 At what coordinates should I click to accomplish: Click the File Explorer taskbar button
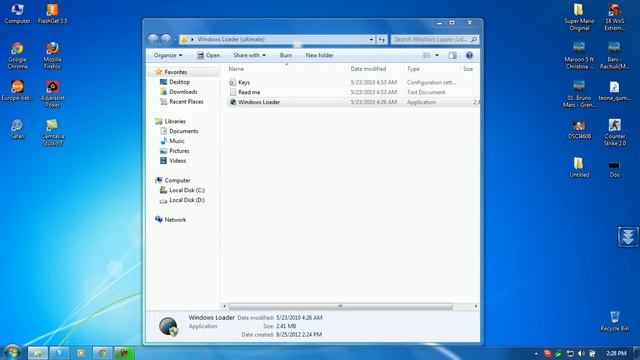coord(38,353)
